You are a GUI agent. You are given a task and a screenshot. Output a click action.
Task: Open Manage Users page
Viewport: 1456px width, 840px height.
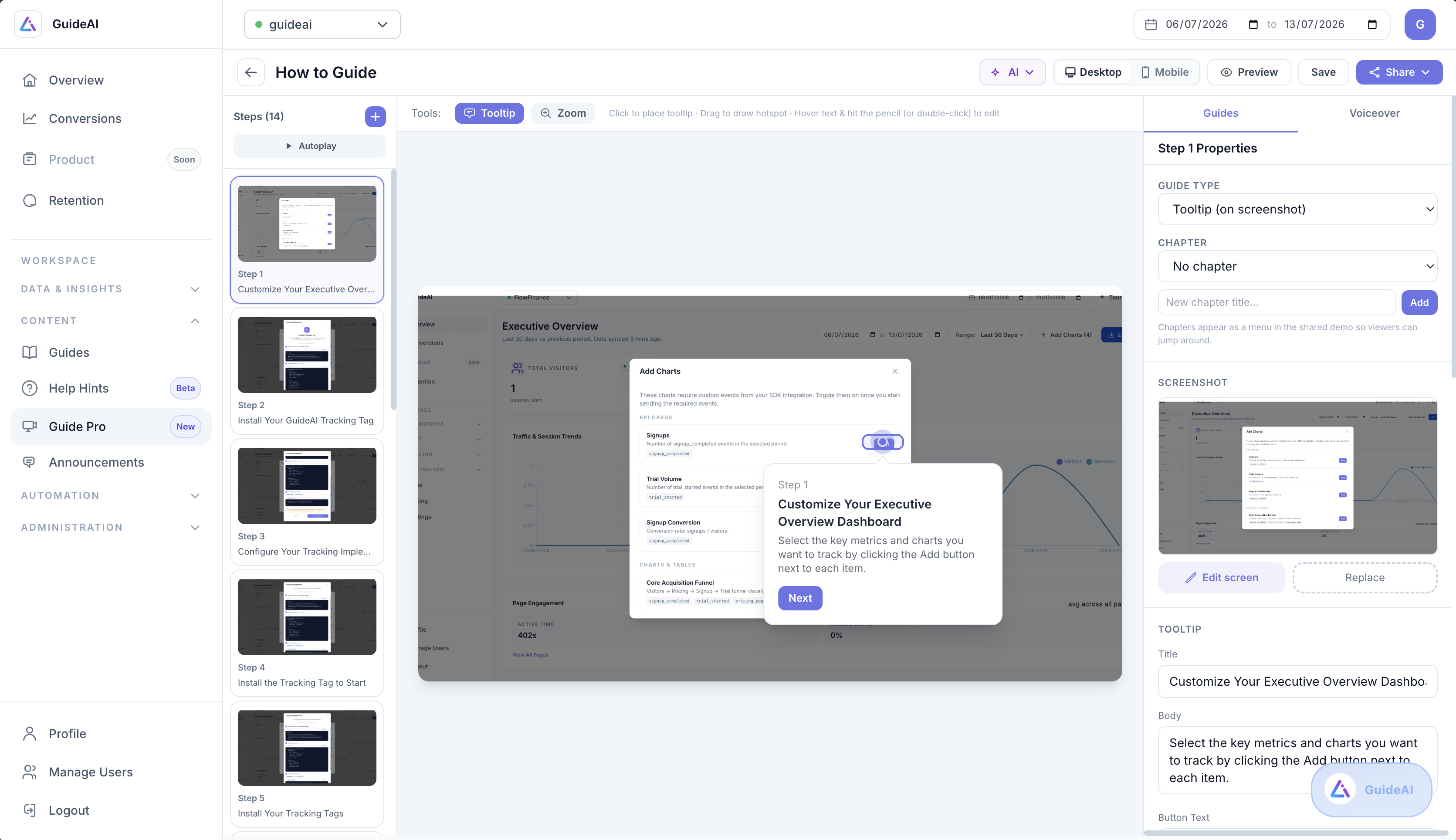tap(111, 772)
